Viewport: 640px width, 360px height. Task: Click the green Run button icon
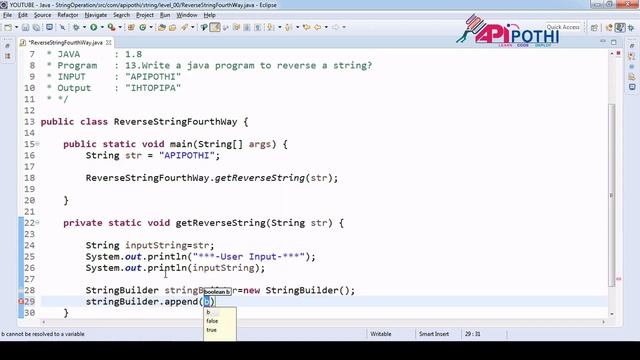(93, 27)
